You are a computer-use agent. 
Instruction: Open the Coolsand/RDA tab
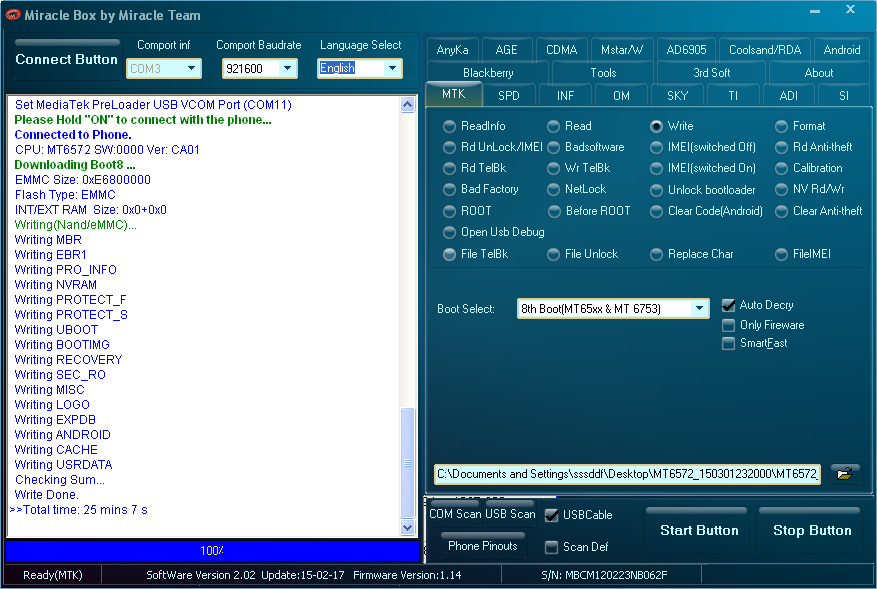tap(765, 50)
